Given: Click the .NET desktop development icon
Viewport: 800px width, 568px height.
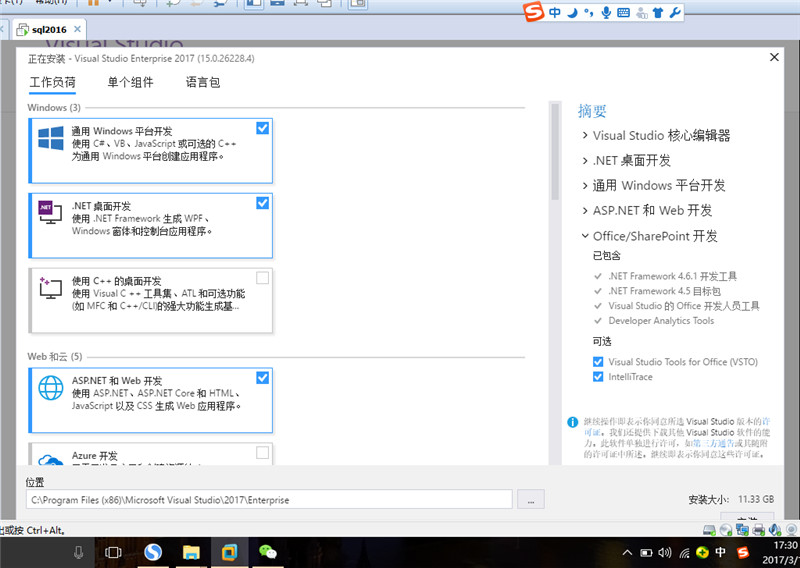Looking at the screenshot, I should tap(51, 212).
